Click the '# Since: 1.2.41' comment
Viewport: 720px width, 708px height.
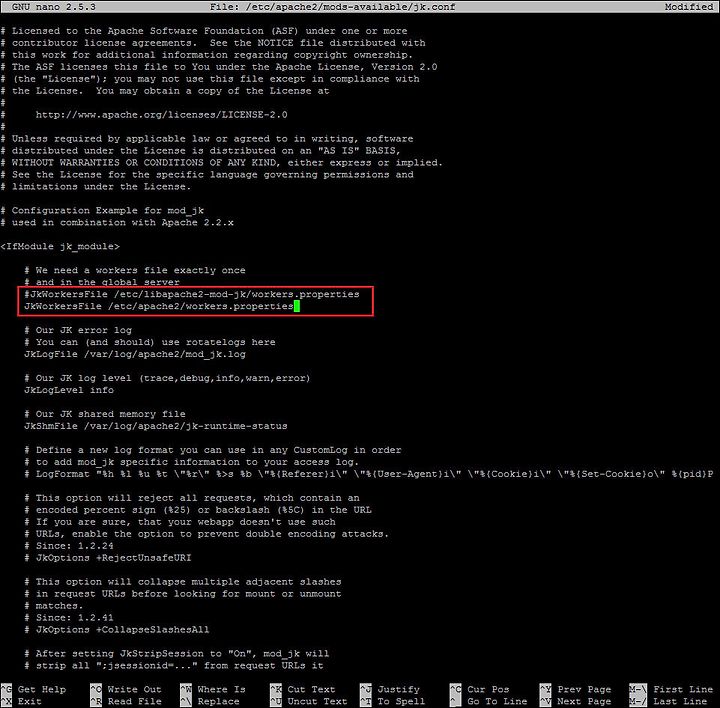(x=69, y=618)
